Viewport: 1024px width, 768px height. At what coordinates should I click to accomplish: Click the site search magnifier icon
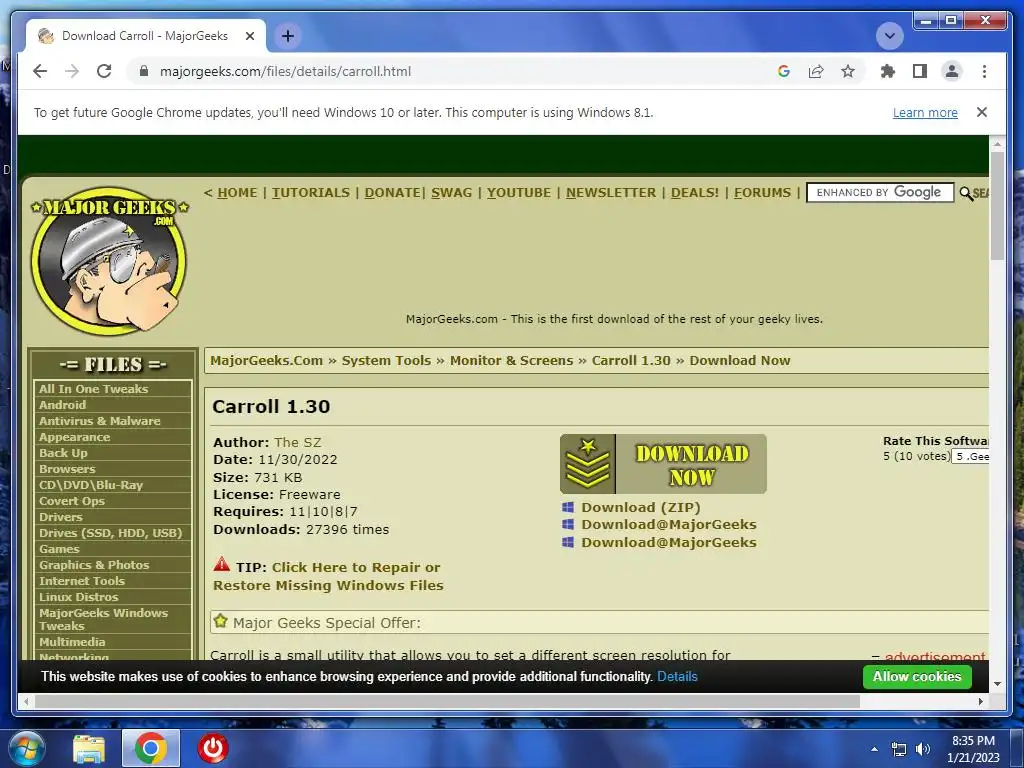966,193
